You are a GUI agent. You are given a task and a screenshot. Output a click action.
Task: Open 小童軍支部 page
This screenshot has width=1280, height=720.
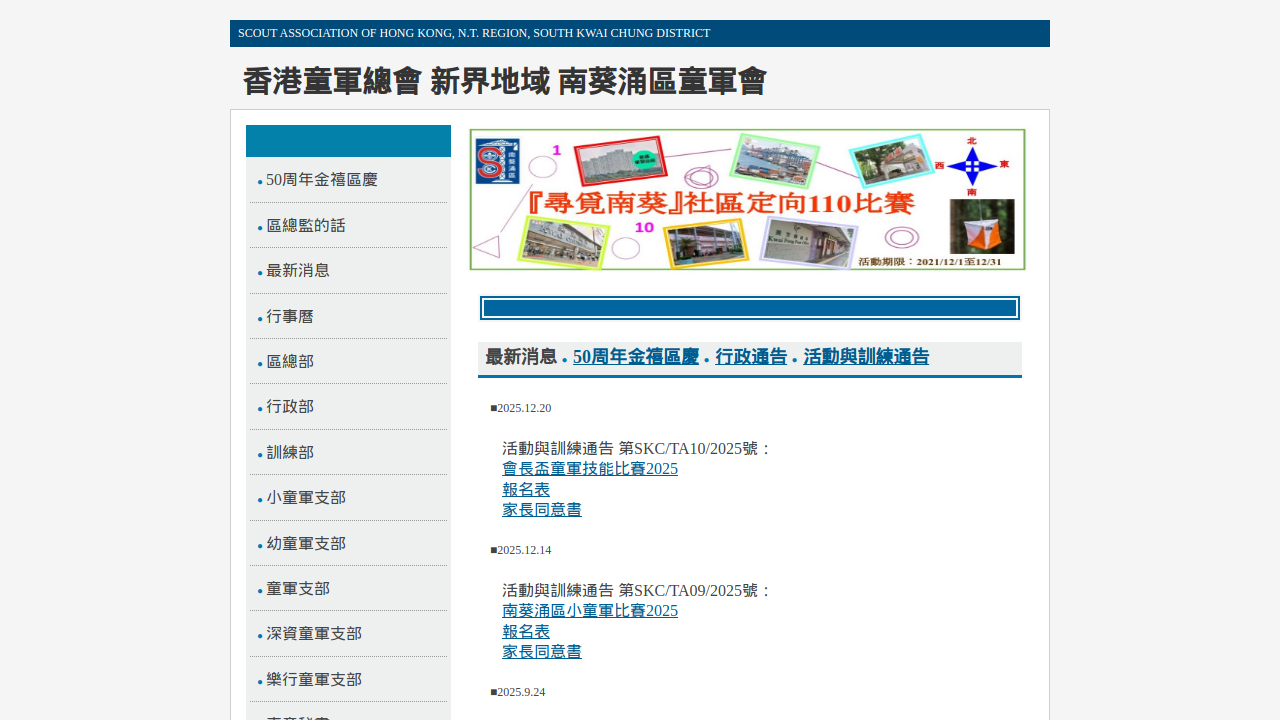coord(305,498)
